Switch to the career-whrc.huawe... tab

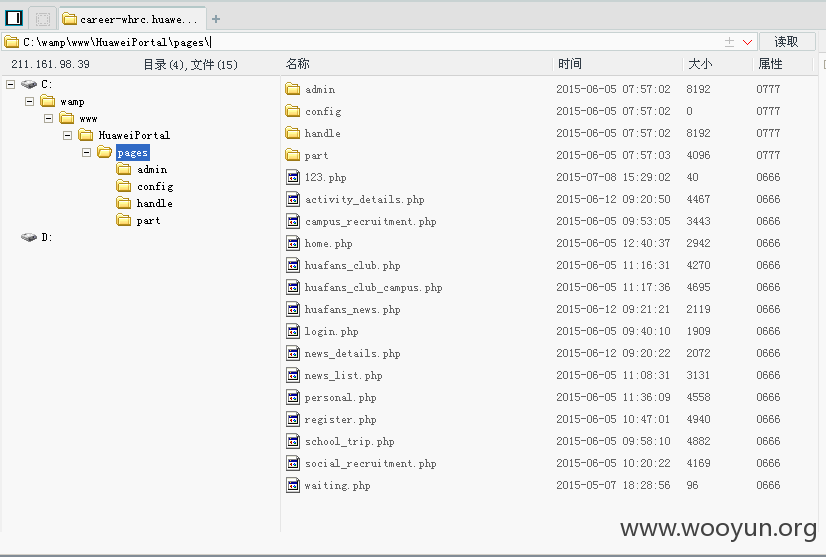pyautogui.click(x=132, y=19)
